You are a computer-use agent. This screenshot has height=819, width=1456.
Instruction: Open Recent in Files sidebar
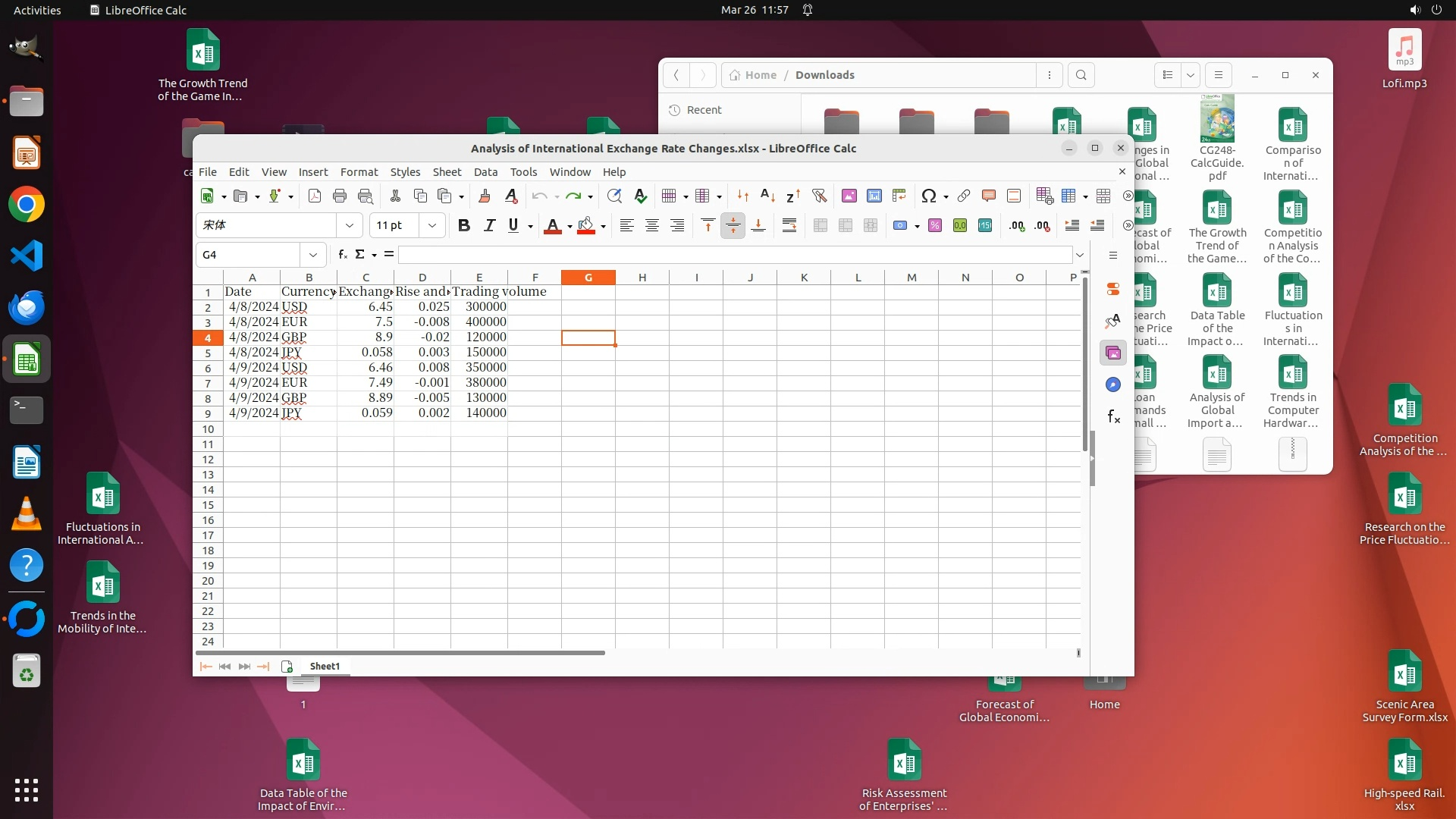coord(704,110)
